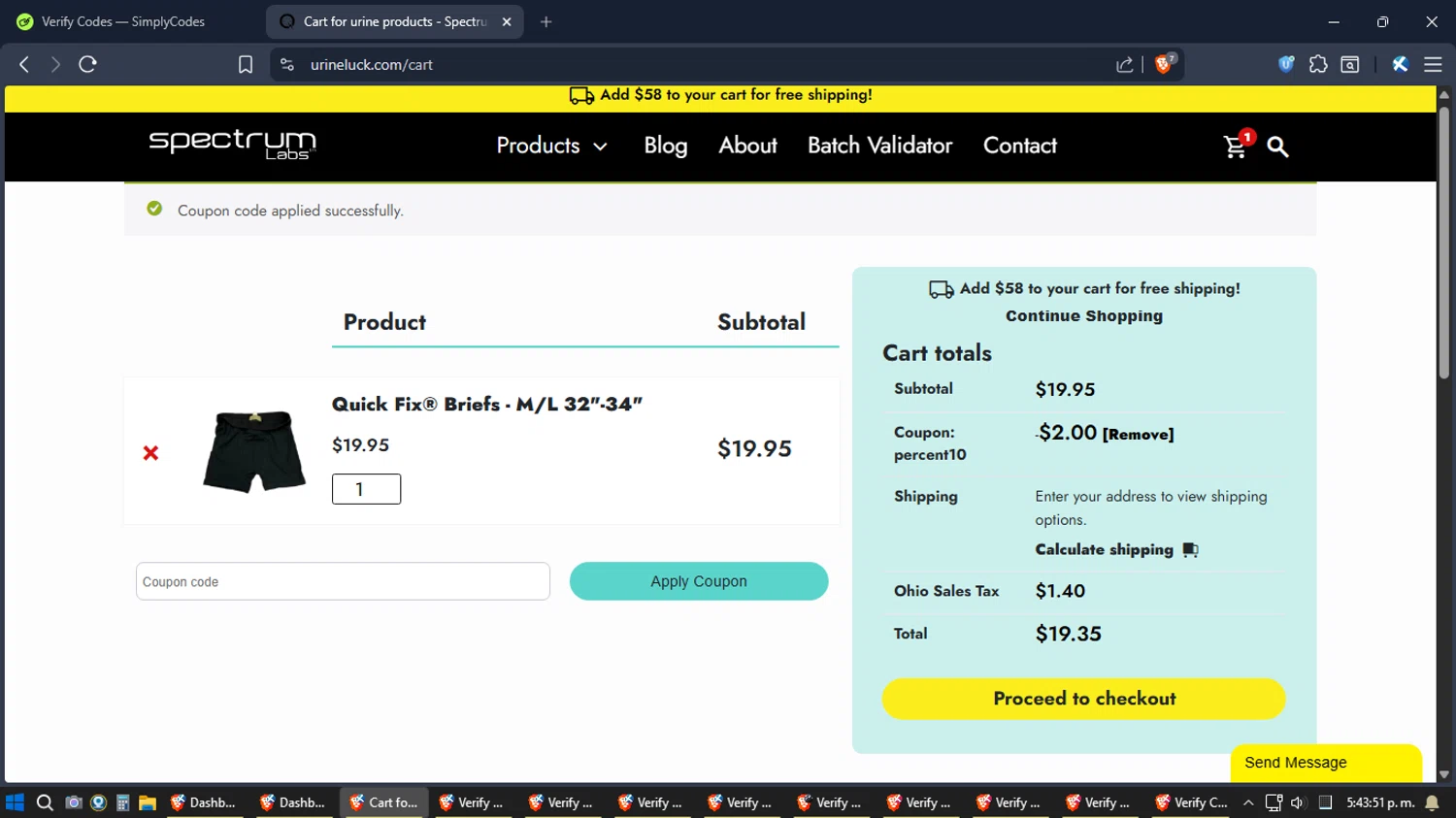The width and height of the screenshot is (1456, 818).
Task: Remove the percent10 coupon
Action: point(1138,435)
